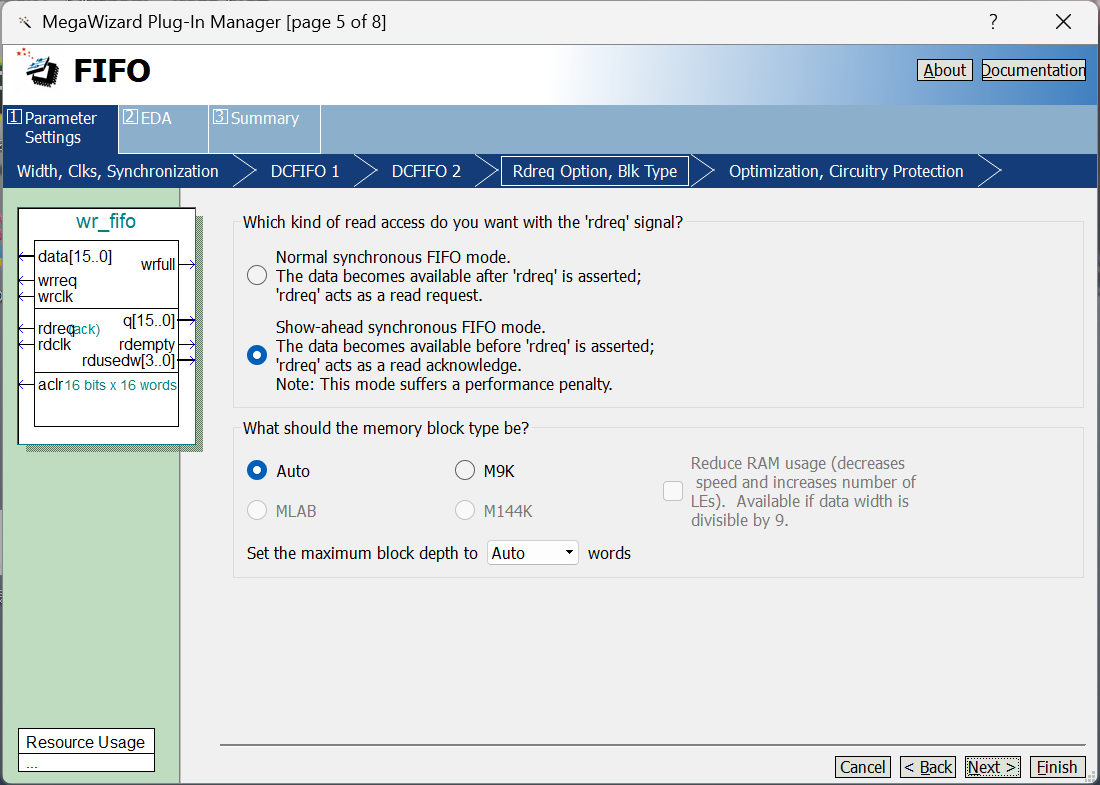Image resolution: width=1100 pixels, height=785 pixels.
Task: Click the FIFO chip logo icon
Action: [39, 69]
